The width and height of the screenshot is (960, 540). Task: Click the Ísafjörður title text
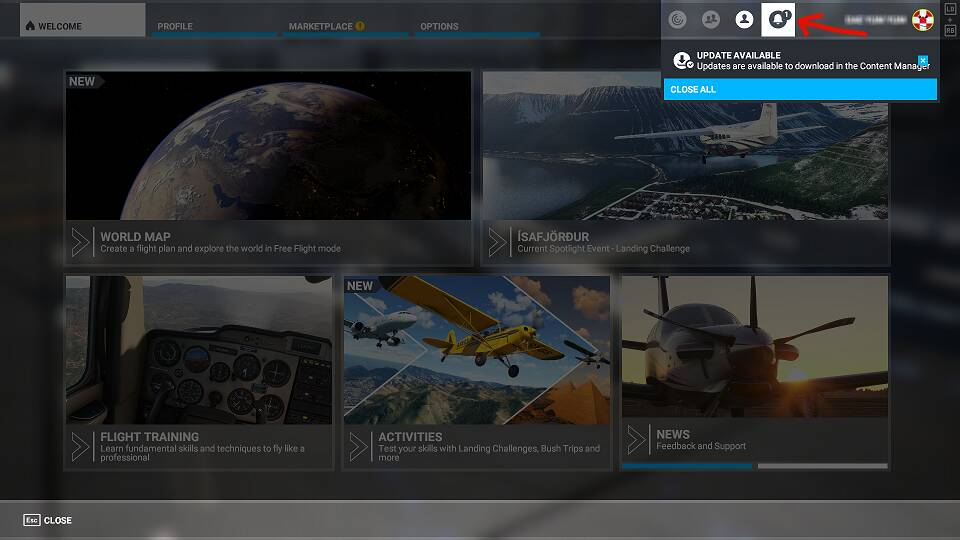point(553,236)
